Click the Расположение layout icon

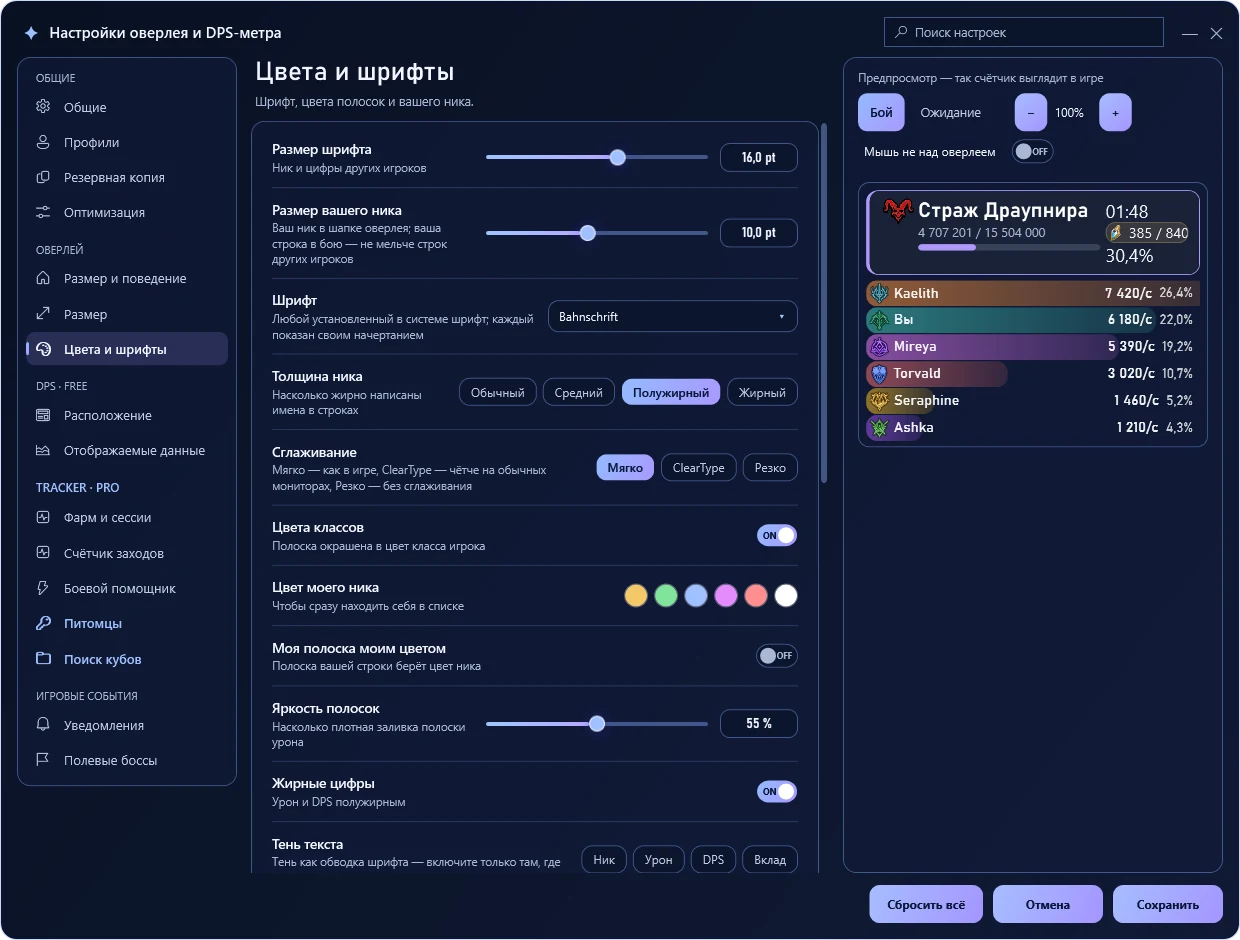point(43,415)
